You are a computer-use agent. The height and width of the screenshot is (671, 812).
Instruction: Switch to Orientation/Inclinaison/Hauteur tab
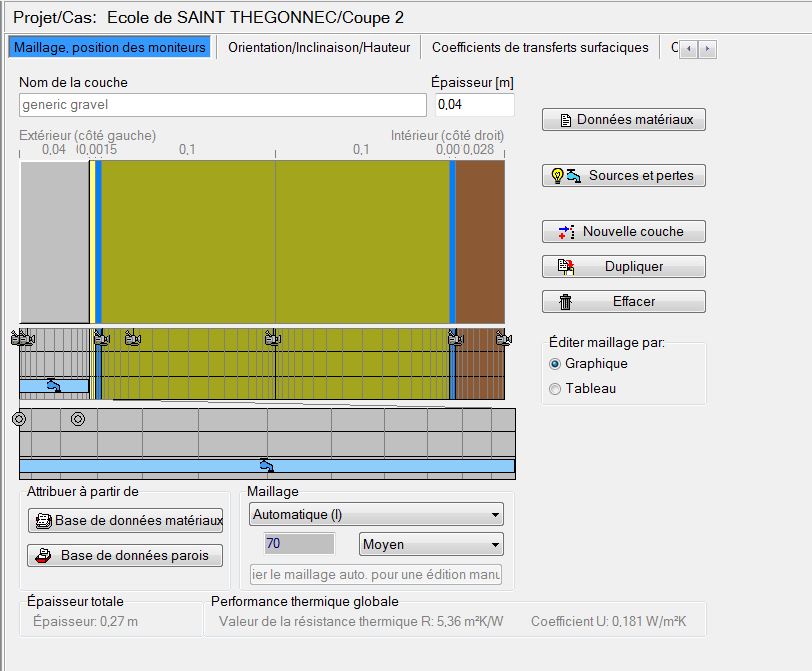point(319,47)
